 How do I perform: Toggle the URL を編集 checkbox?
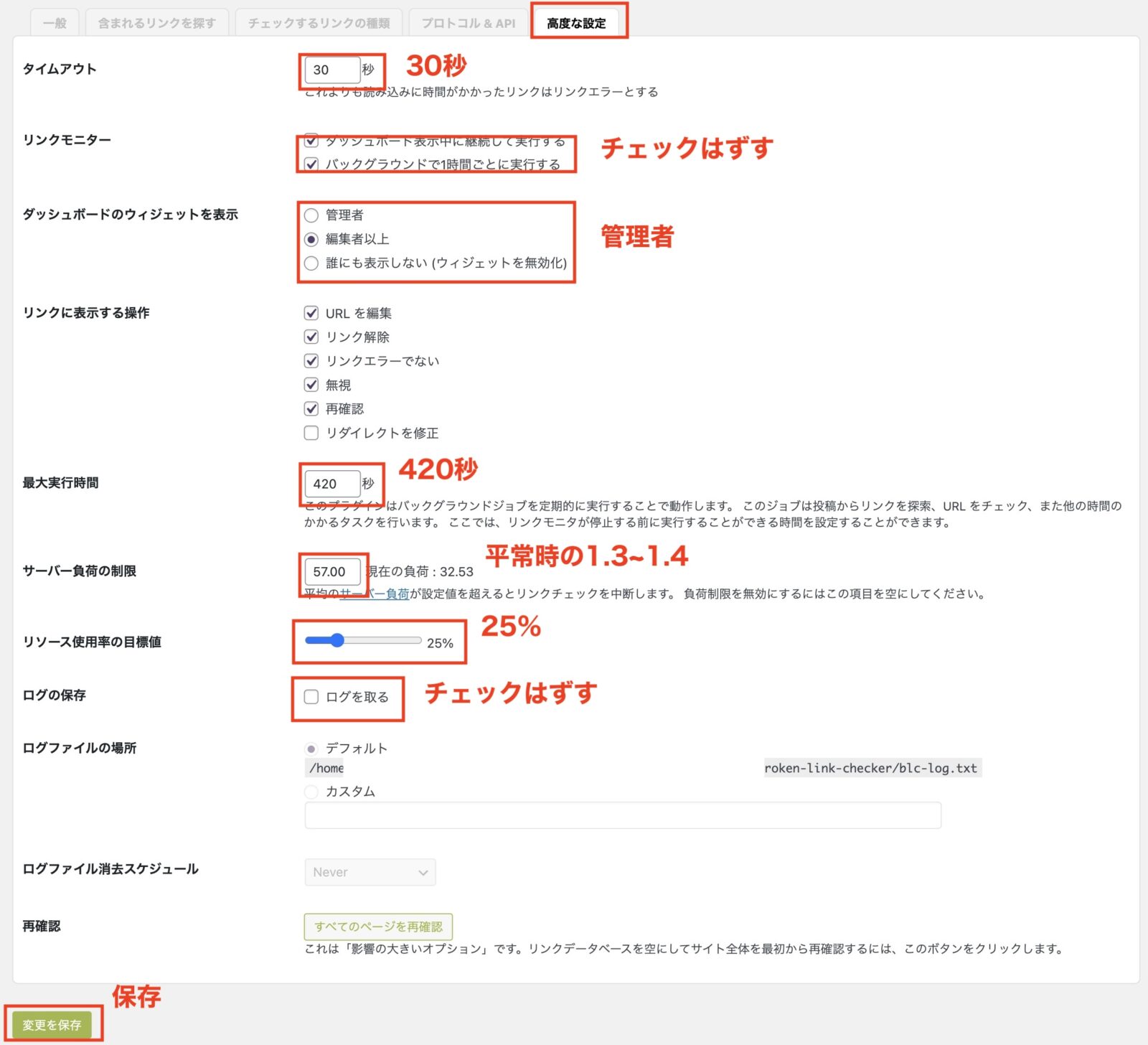tap(311, 313)
